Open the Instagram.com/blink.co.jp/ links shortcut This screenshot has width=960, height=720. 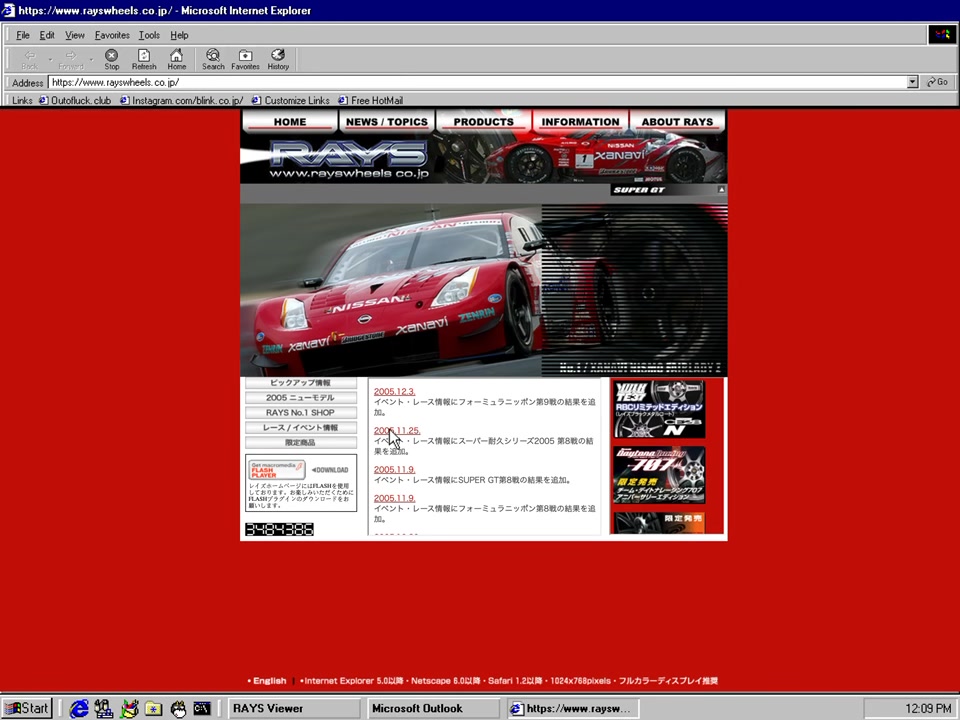(182, 100)
